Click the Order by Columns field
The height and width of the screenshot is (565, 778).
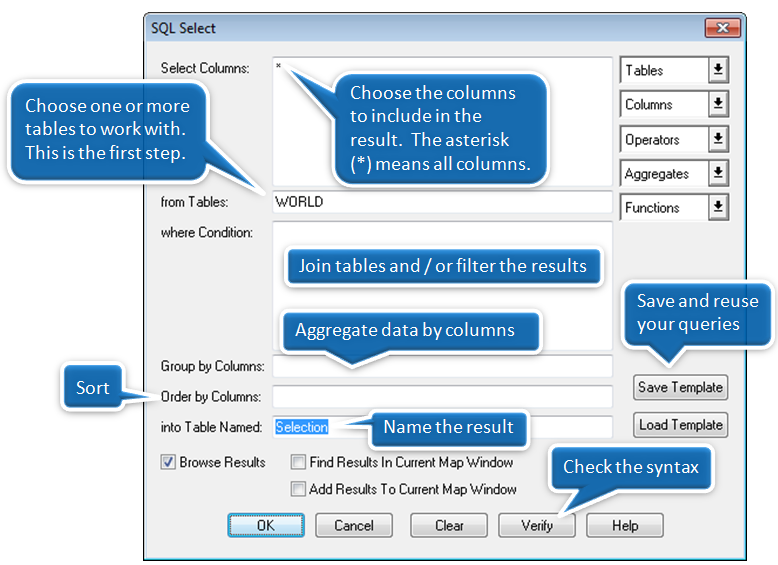(x=440, y=396)
